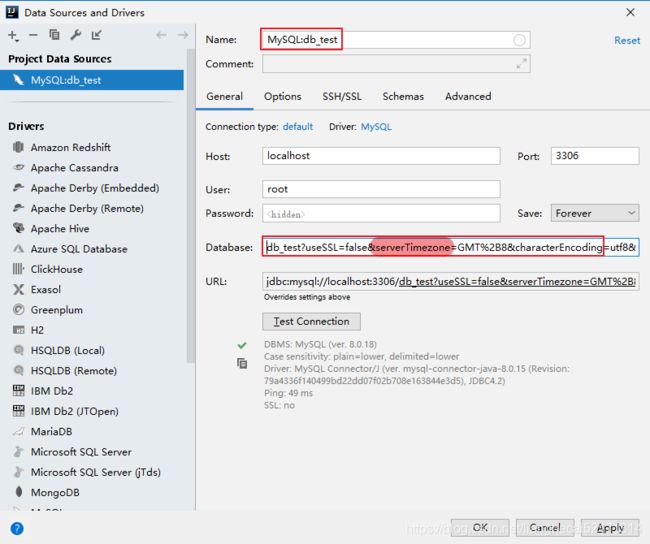Screen dimensions: 650x544
Task: Add a new data source with plus icon
Action: [13, 36]
